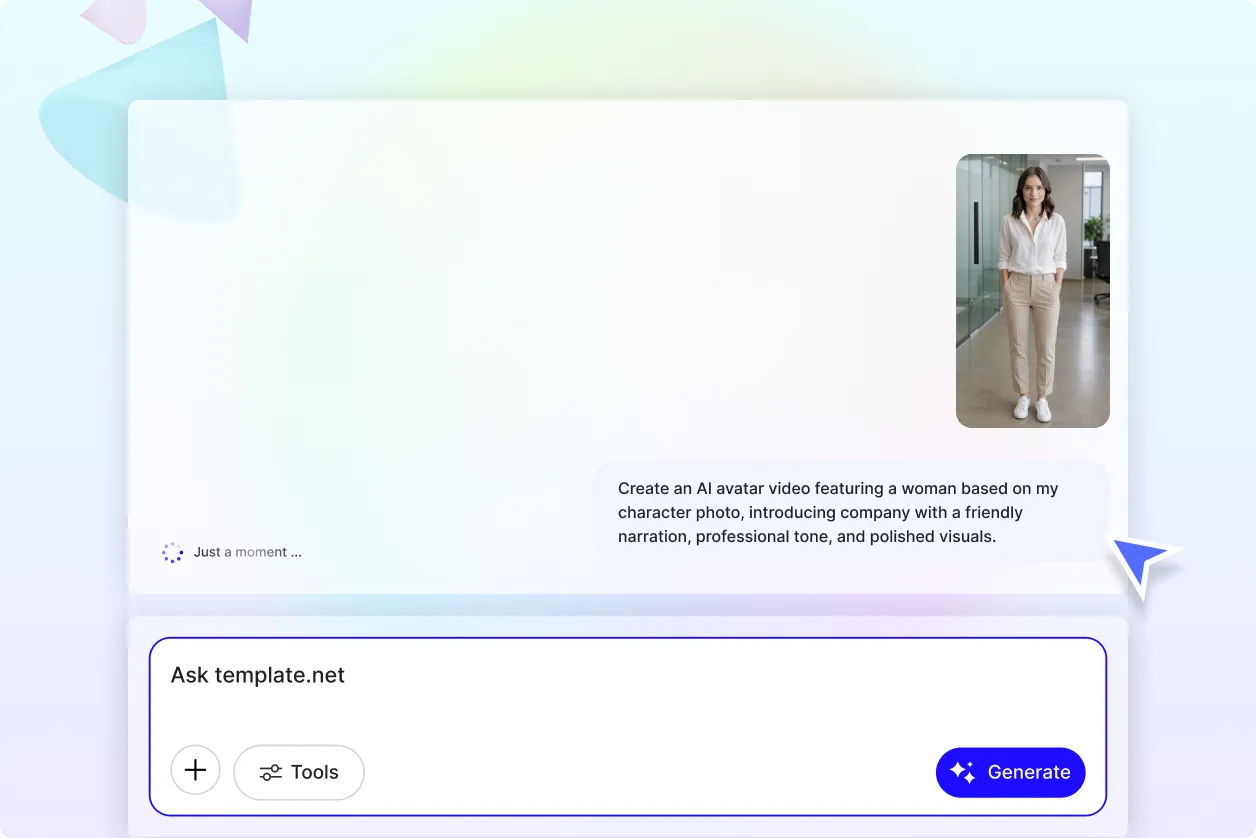Click the plus attachment button
Viewport: 1256px width, 838px height.
click(196, 771)
